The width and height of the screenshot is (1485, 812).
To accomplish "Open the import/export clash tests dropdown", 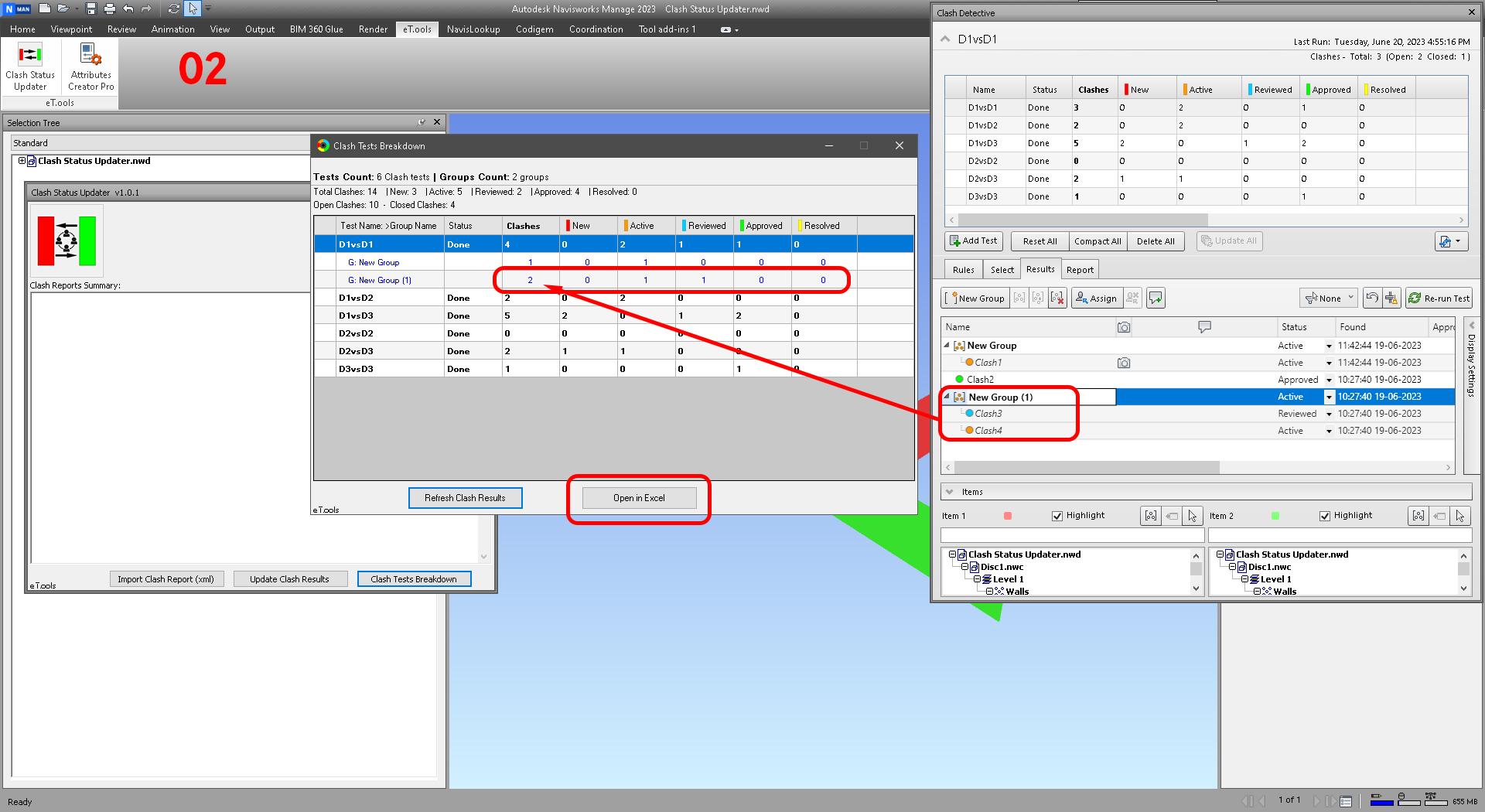I will click(x=1450, y=241).
